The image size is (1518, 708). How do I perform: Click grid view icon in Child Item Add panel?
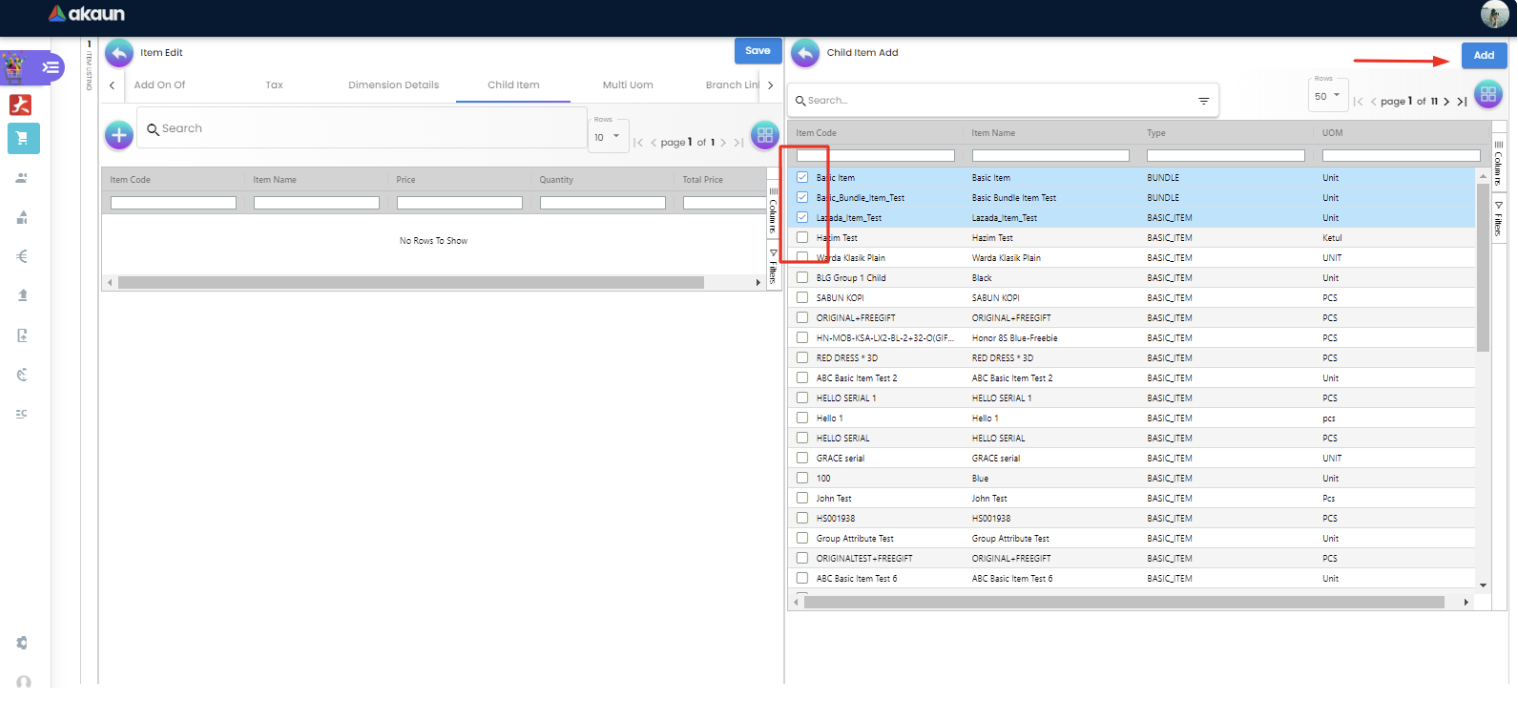[1488, 94]
